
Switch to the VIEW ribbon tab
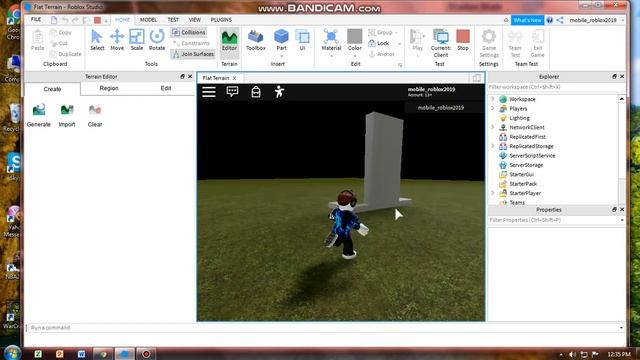tap(195, 20)
